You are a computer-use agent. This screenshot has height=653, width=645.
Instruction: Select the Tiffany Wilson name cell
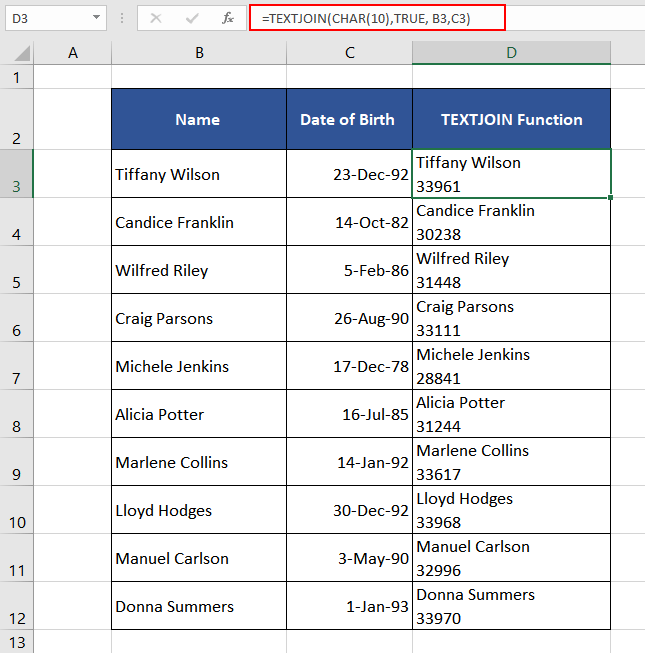(198, 174)
